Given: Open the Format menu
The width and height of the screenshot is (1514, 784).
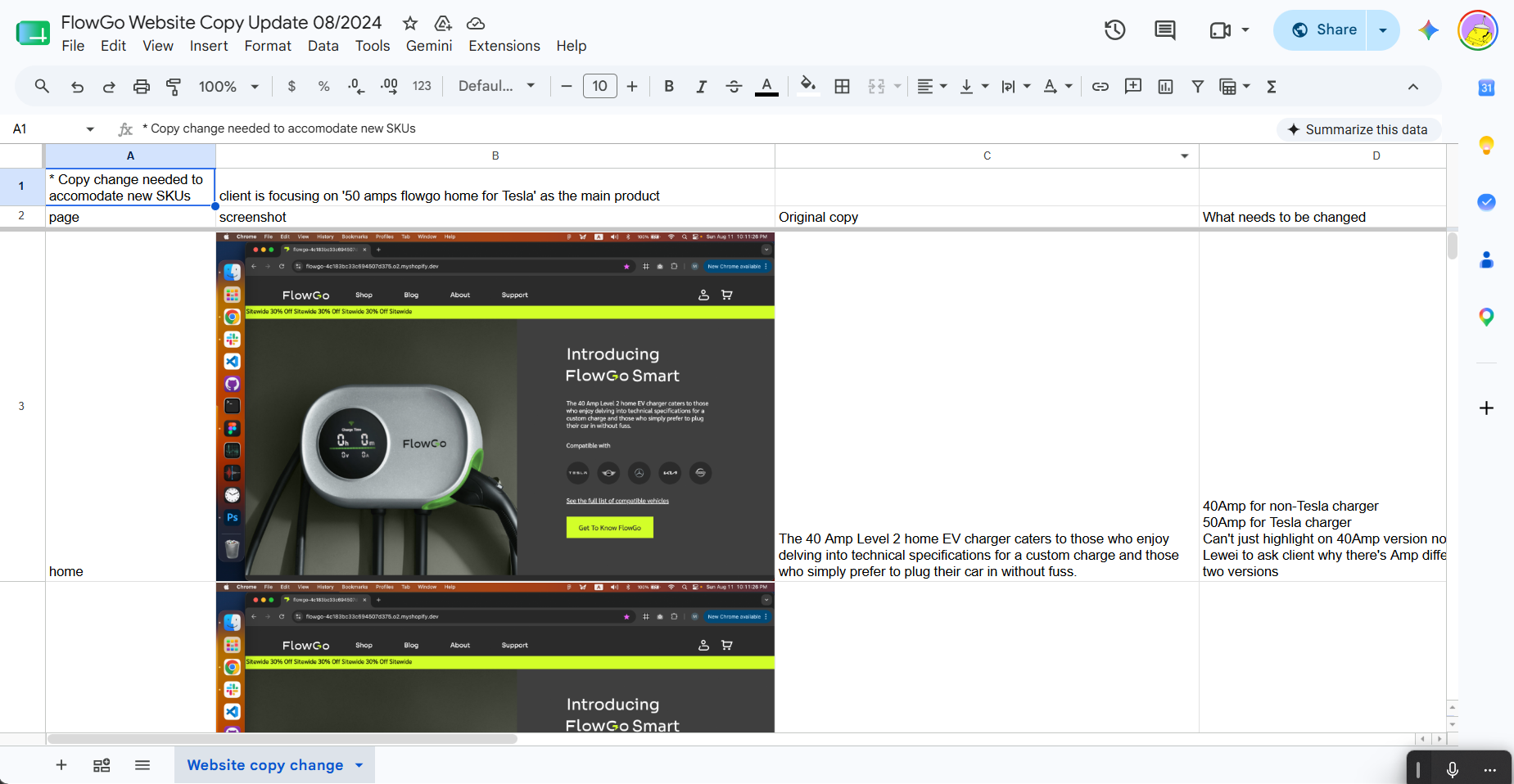Looking at the screenshot, I should tap(268, 46).
